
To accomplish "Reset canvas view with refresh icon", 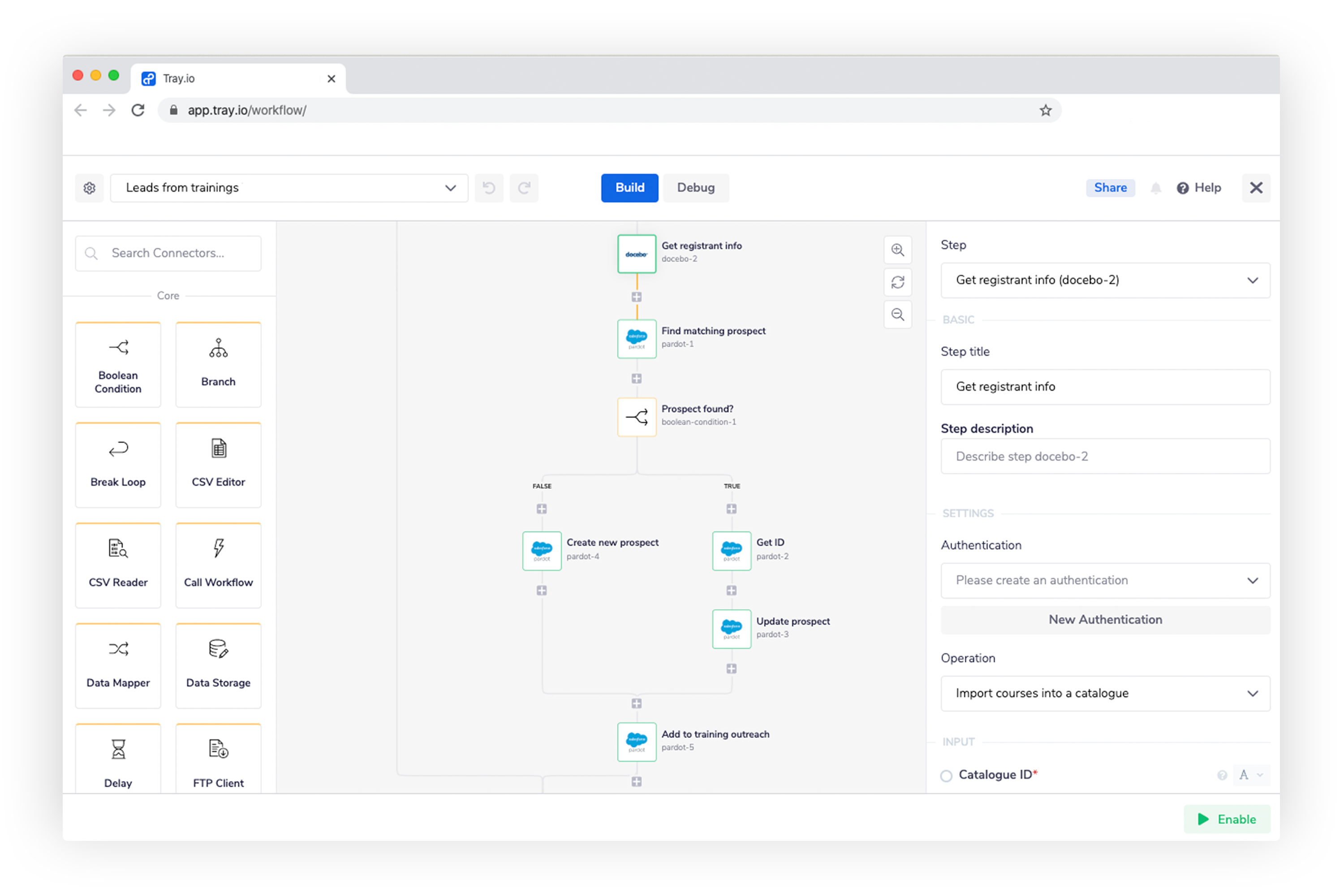I will point(898,282).
